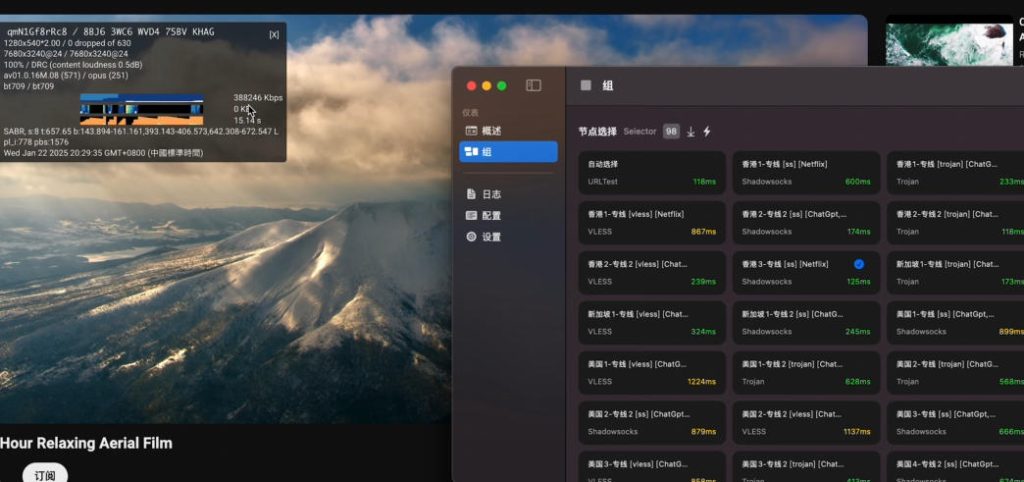1024x482 pixels.
Task: Open the suggested video thumbnail at top right
Action: click(x=949, y=42)
